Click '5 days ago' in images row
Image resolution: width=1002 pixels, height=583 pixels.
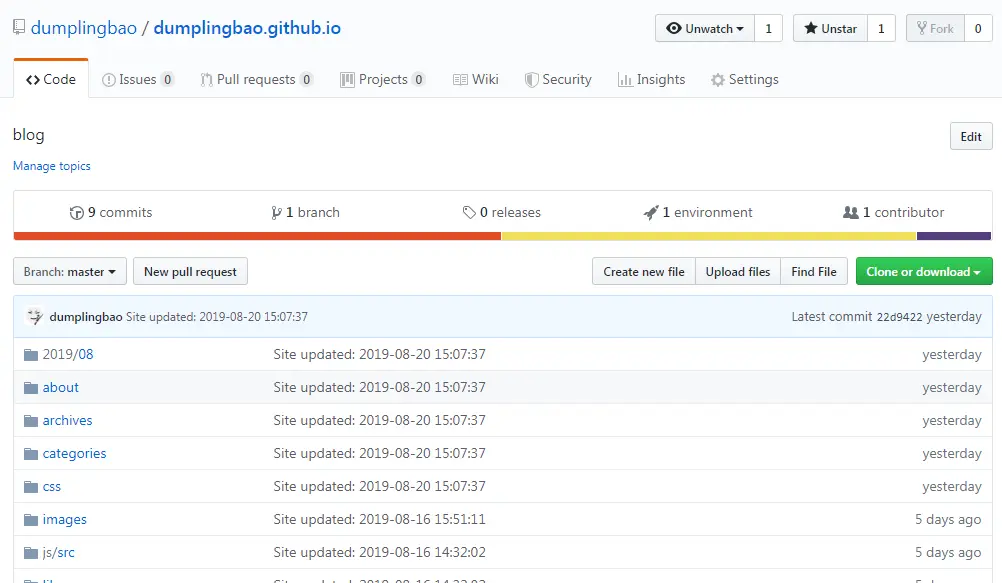(948, 519)
